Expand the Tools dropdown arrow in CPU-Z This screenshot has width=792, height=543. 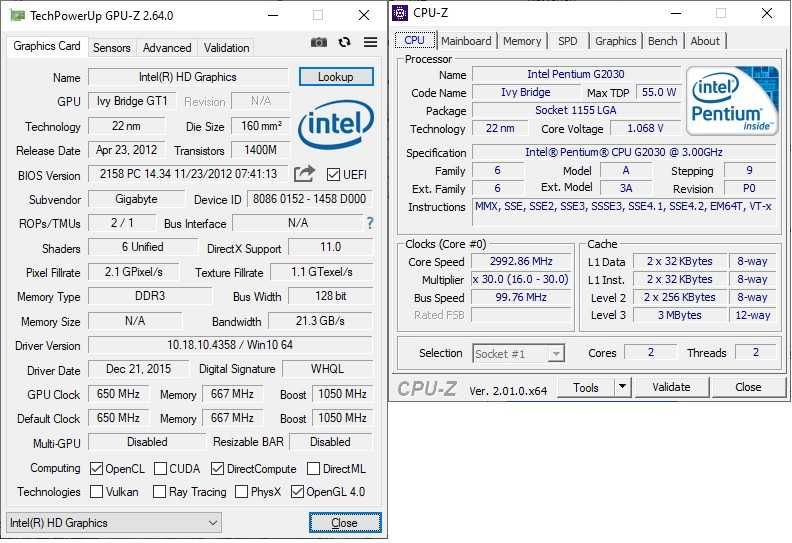(x=622, y=387)
